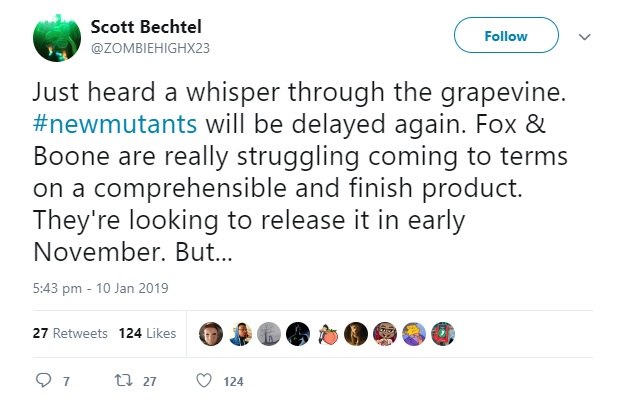Screen dimensions: 619x403
Task: Click cartoon woman with glasses avatar
Action: click(x=384, y=333)
